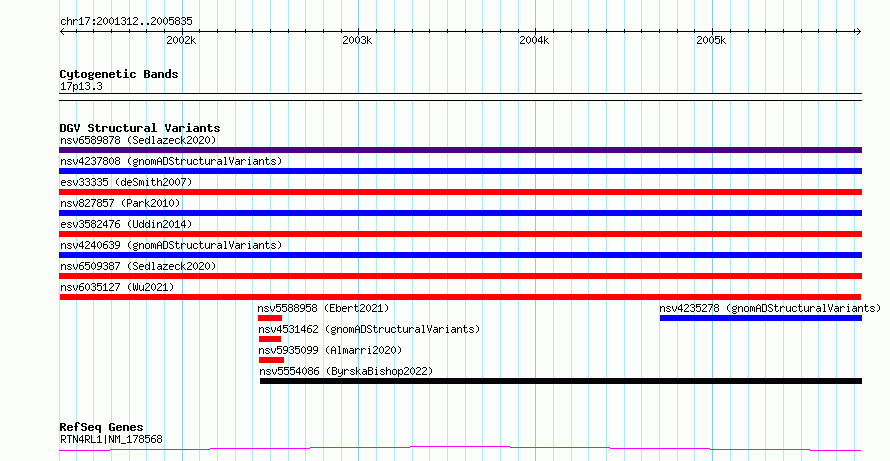
Task: Open the nsv4240639 (gnomADStructuralVariants) label
Action: pyautogui.click(x=171, y=245)
